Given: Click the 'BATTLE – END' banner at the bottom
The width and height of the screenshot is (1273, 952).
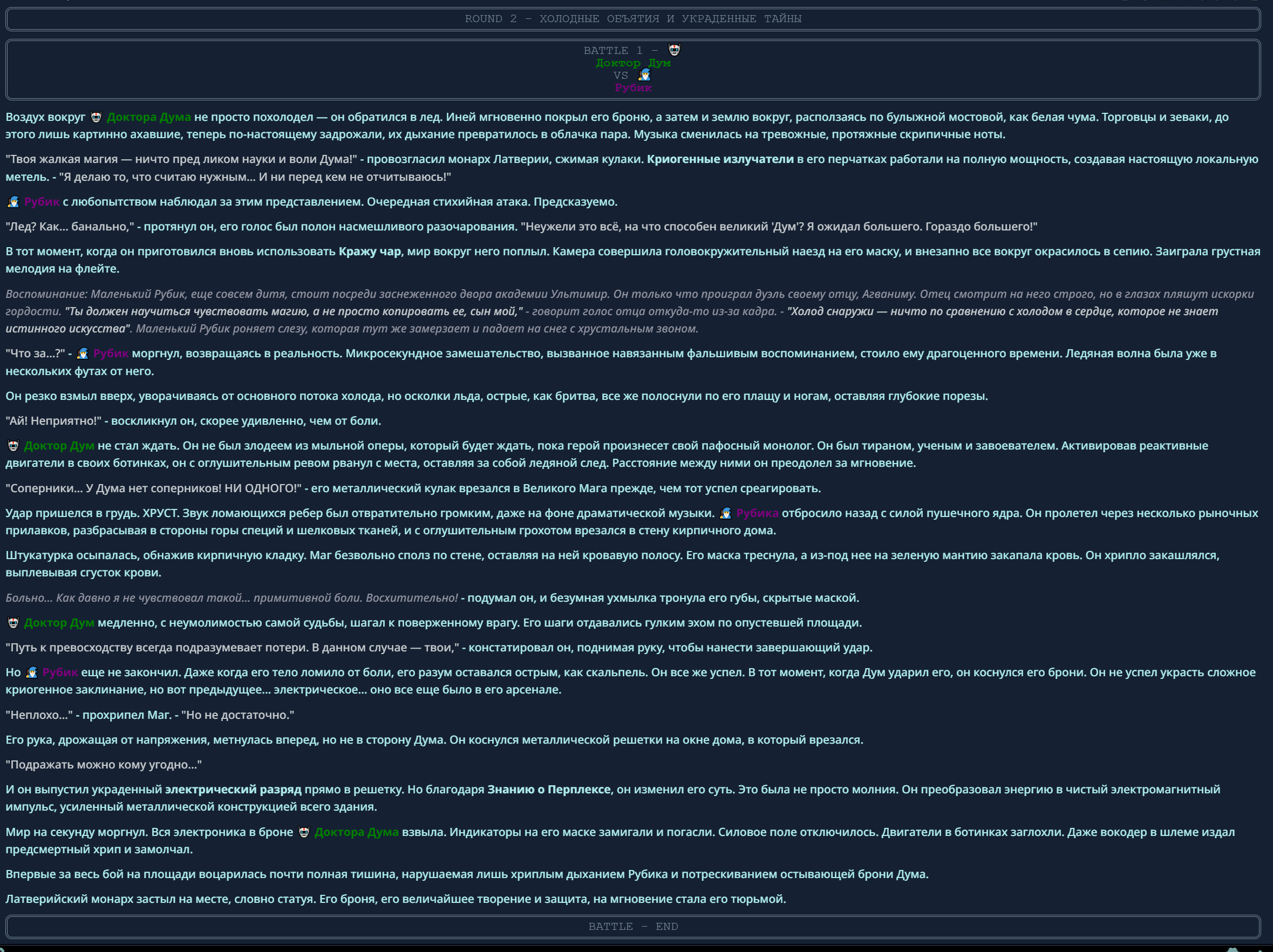Looking at the screenshot, I should [633, 926].
